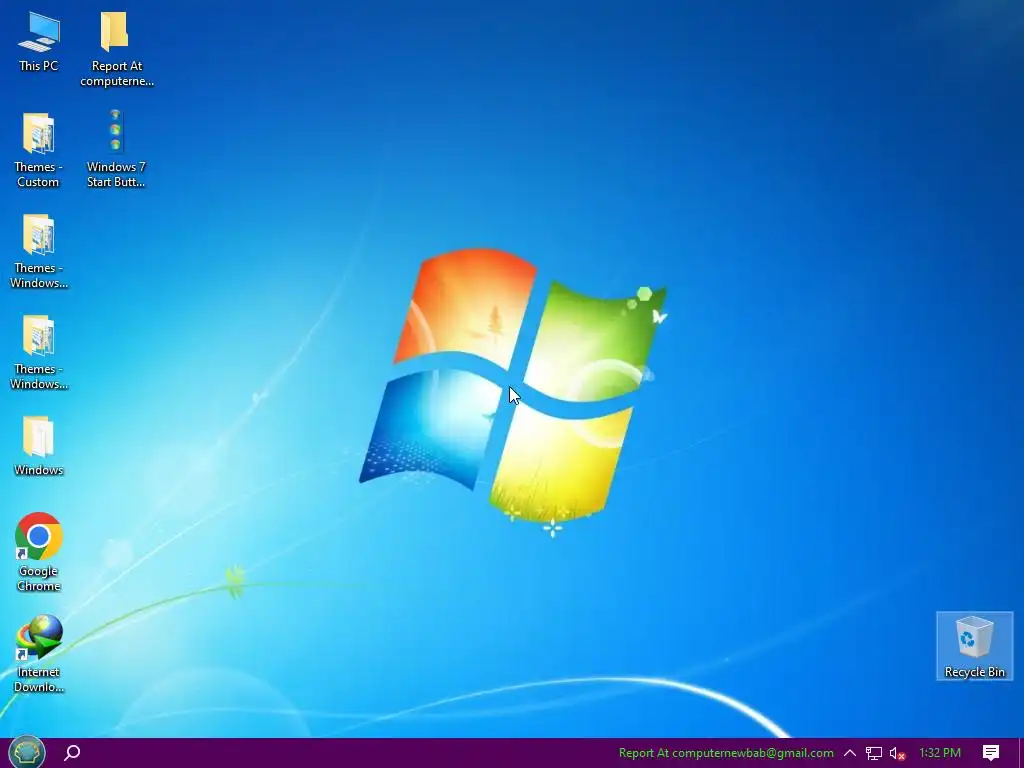
Task: Expand the hidden tray icons chevron
Action: coord(850,753)
